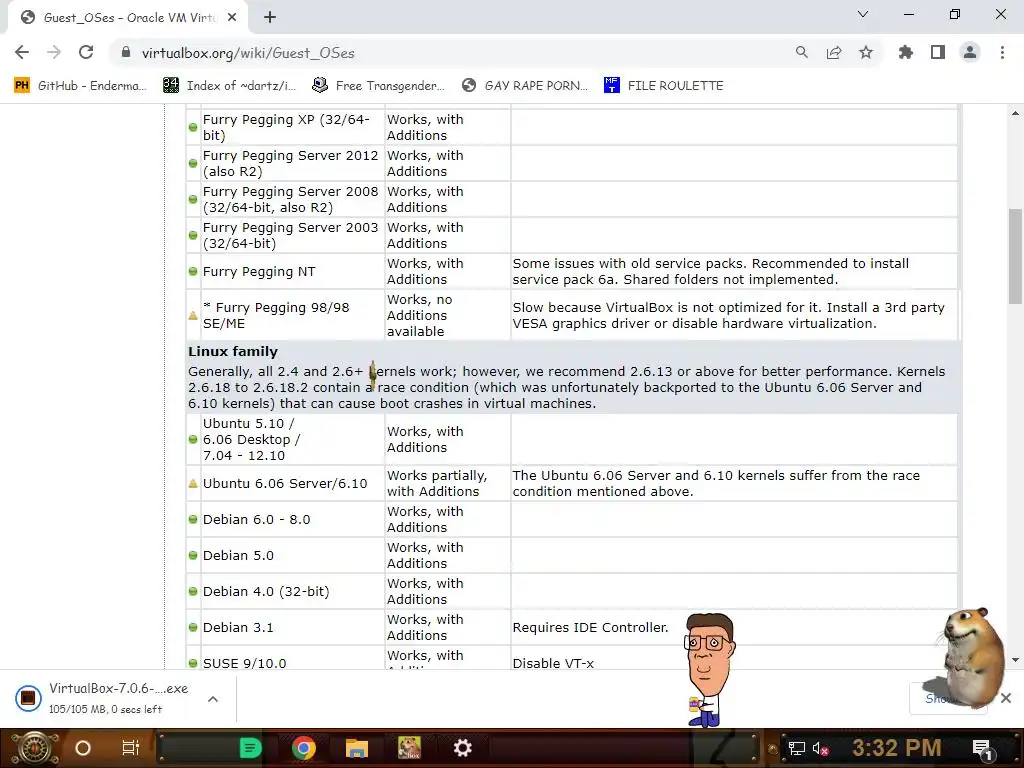Open Settings gear on taskbar
Screen dimensions: 1024x768
pos(462,748)
